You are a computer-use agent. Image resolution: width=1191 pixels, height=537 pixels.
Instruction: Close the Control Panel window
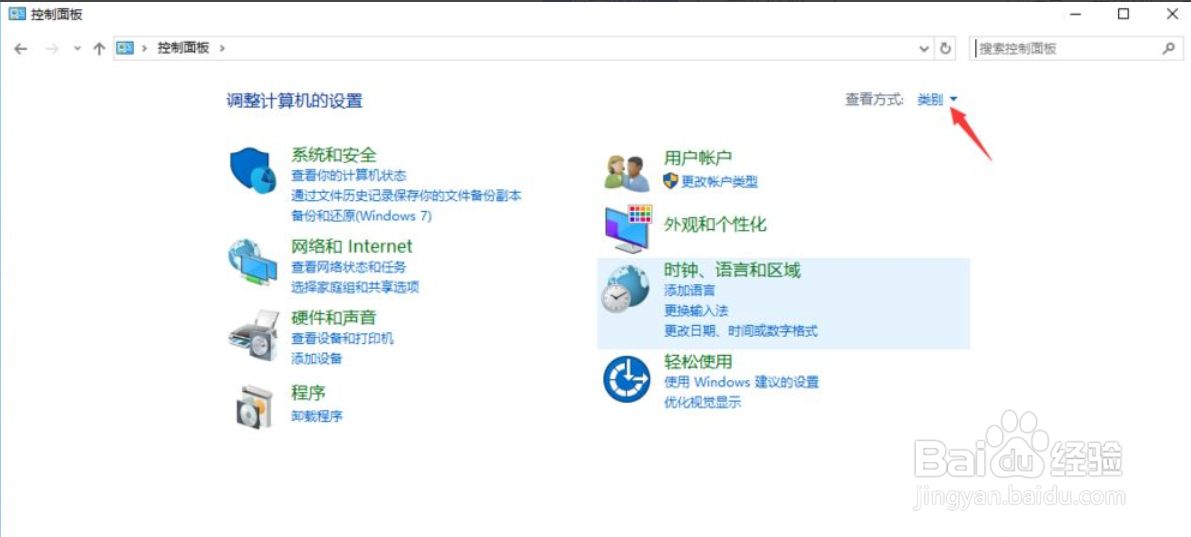[1172, 14]
